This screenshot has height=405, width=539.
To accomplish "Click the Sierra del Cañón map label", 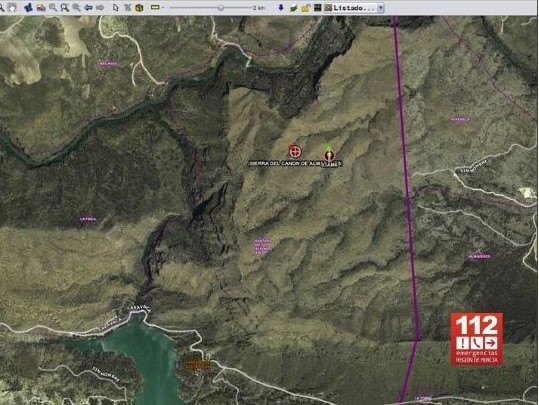I will pos(285,164).
